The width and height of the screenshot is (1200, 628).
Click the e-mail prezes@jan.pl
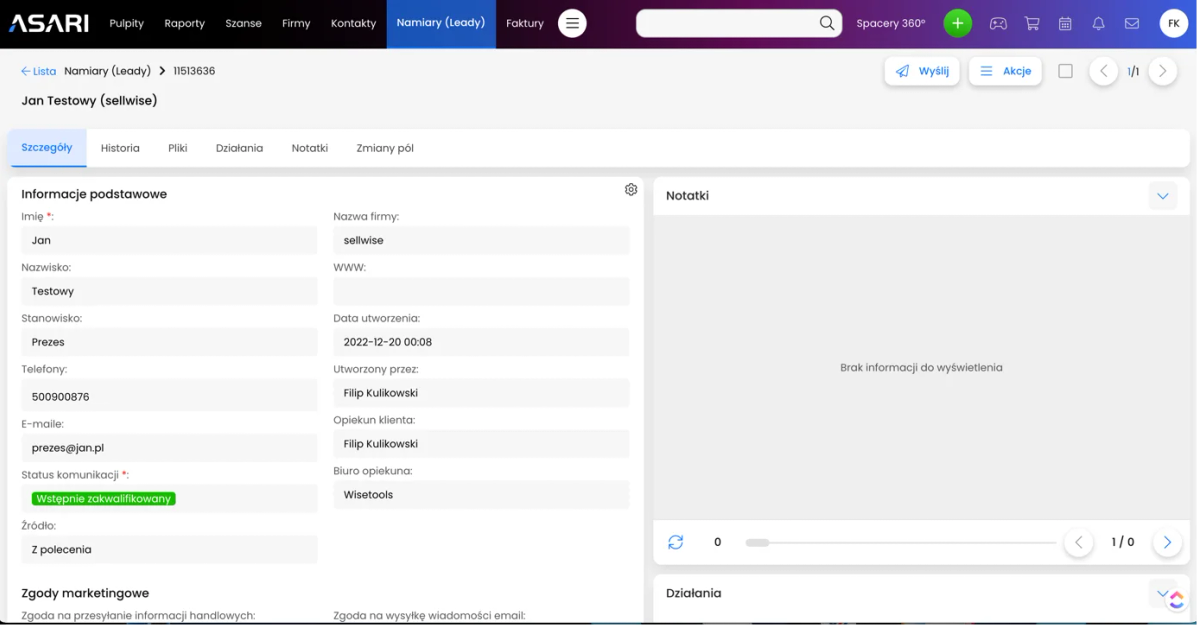point(68,448)
